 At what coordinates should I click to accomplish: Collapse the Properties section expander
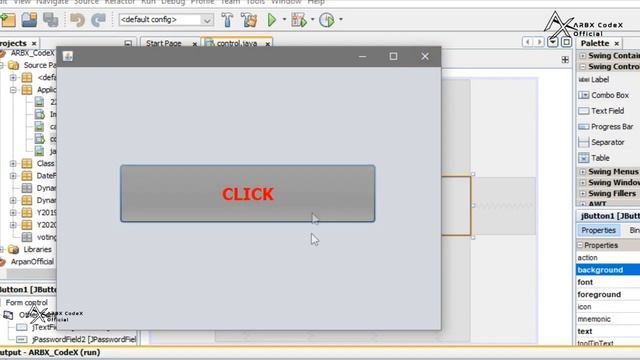(x=580, y=245)
